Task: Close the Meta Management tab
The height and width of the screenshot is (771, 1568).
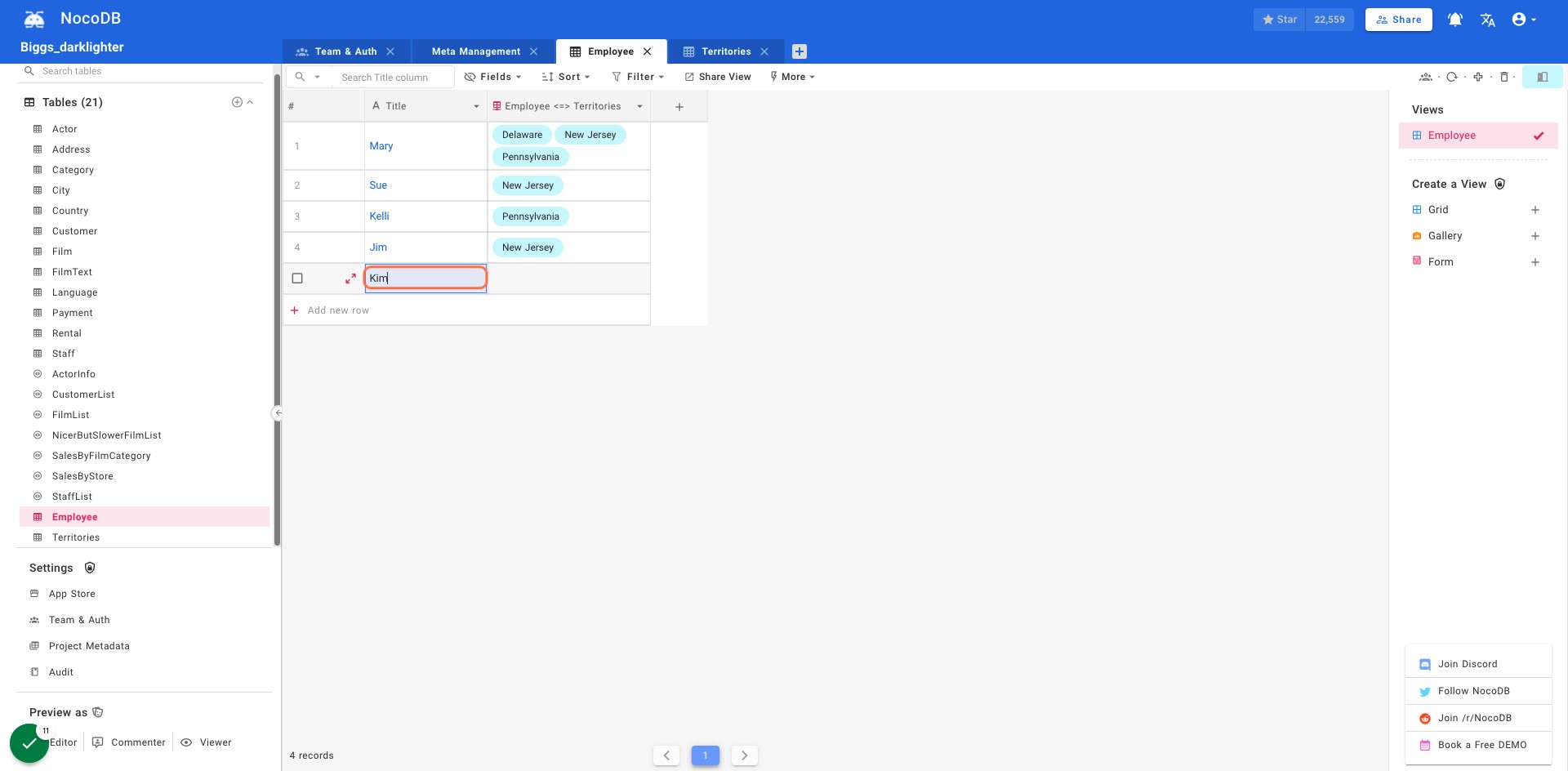Action: (x=533, y=51)
